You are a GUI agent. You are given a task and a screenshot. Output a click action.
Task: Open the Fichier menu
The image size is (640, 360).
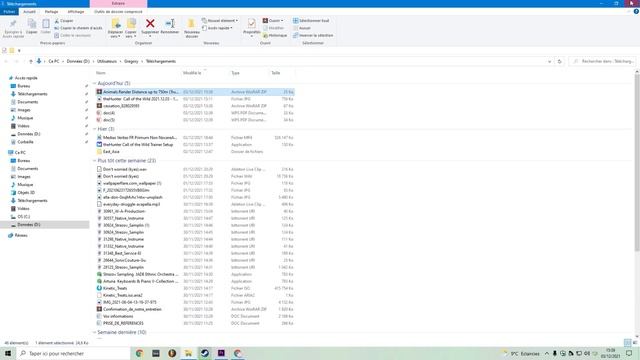[9, 12]
